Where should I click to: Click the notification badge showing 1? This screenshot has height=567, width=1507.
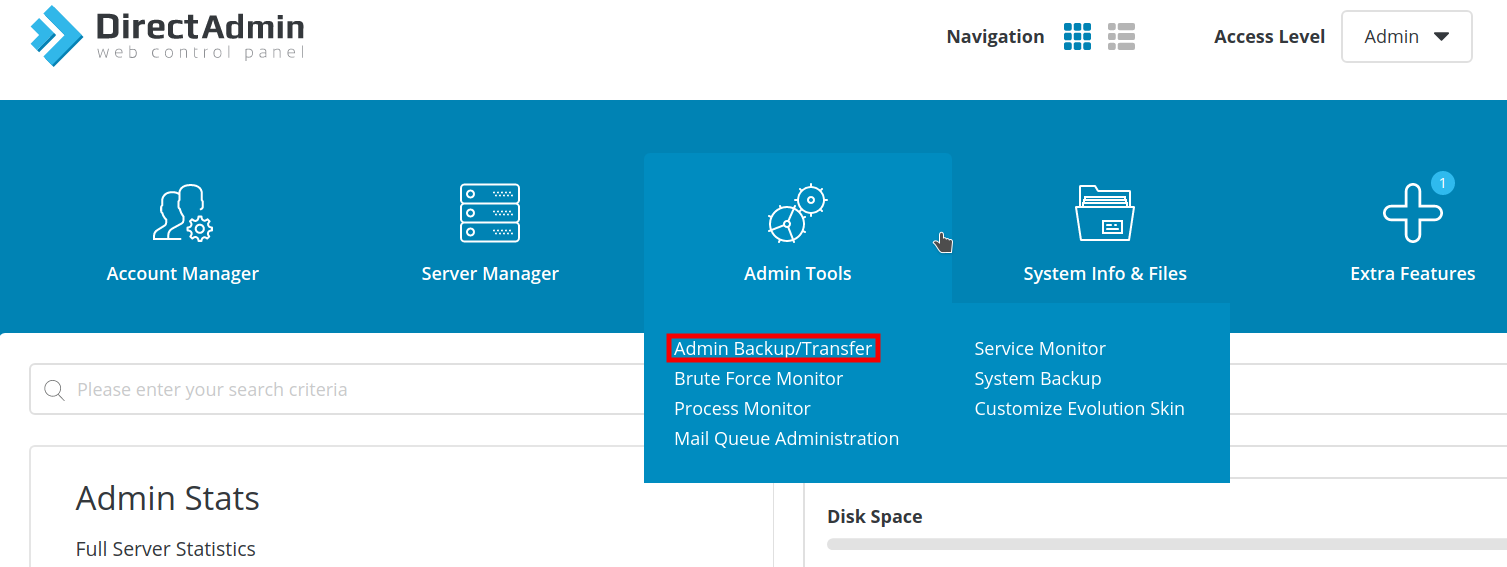click(1442, 183)
